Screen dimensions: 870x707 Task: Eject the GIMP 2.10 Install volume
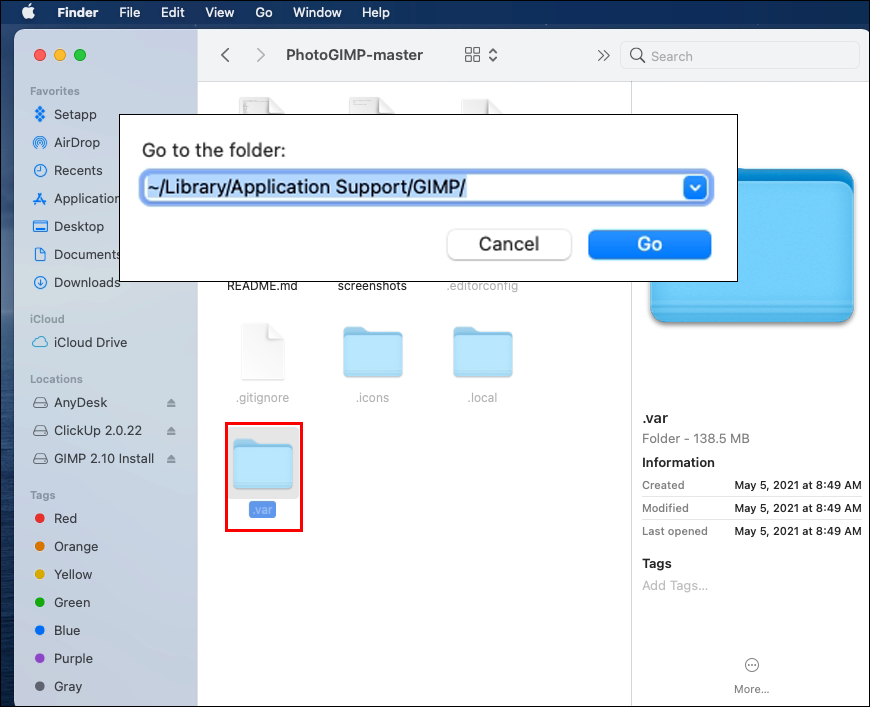point(171,458)
